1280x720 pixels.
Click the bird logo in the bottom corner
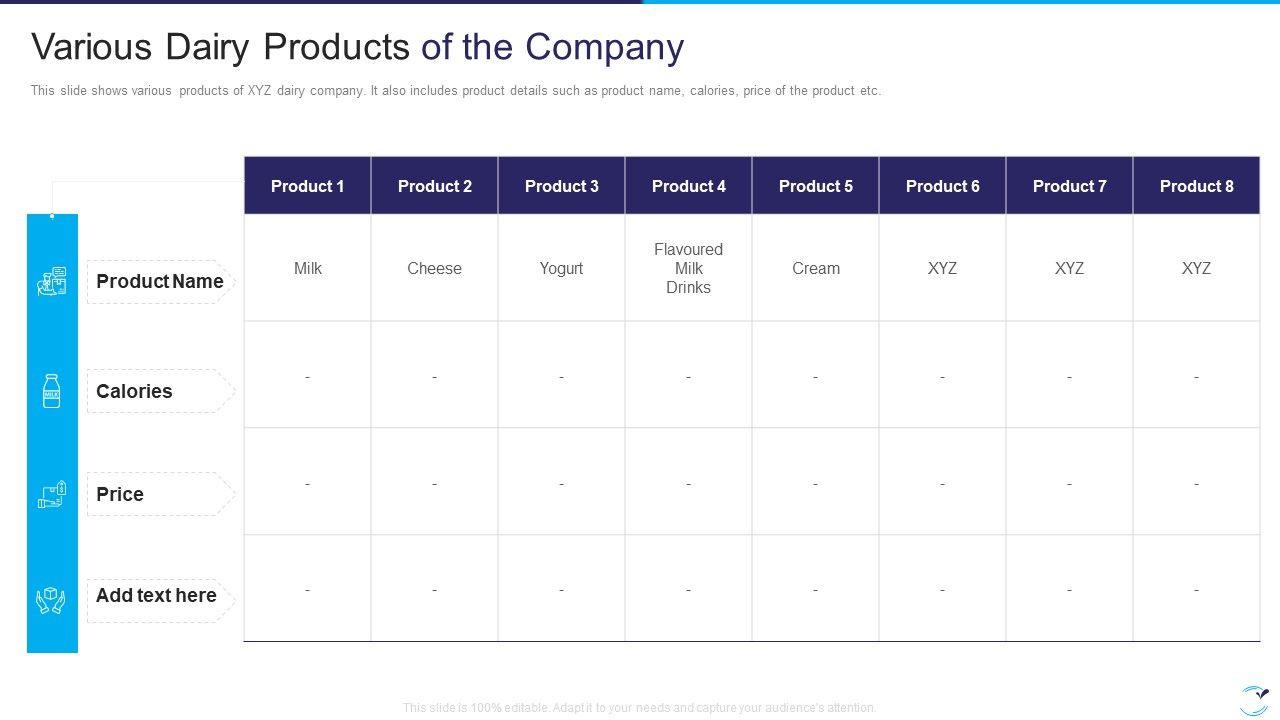coord(1254,699)
